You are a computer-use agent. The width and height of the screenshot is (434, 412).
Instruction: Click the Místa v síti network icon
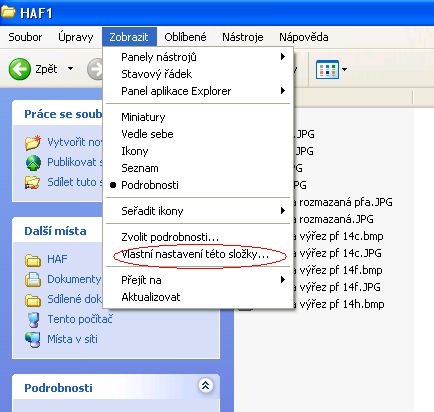pyautogui.click(x=33, y=340)
